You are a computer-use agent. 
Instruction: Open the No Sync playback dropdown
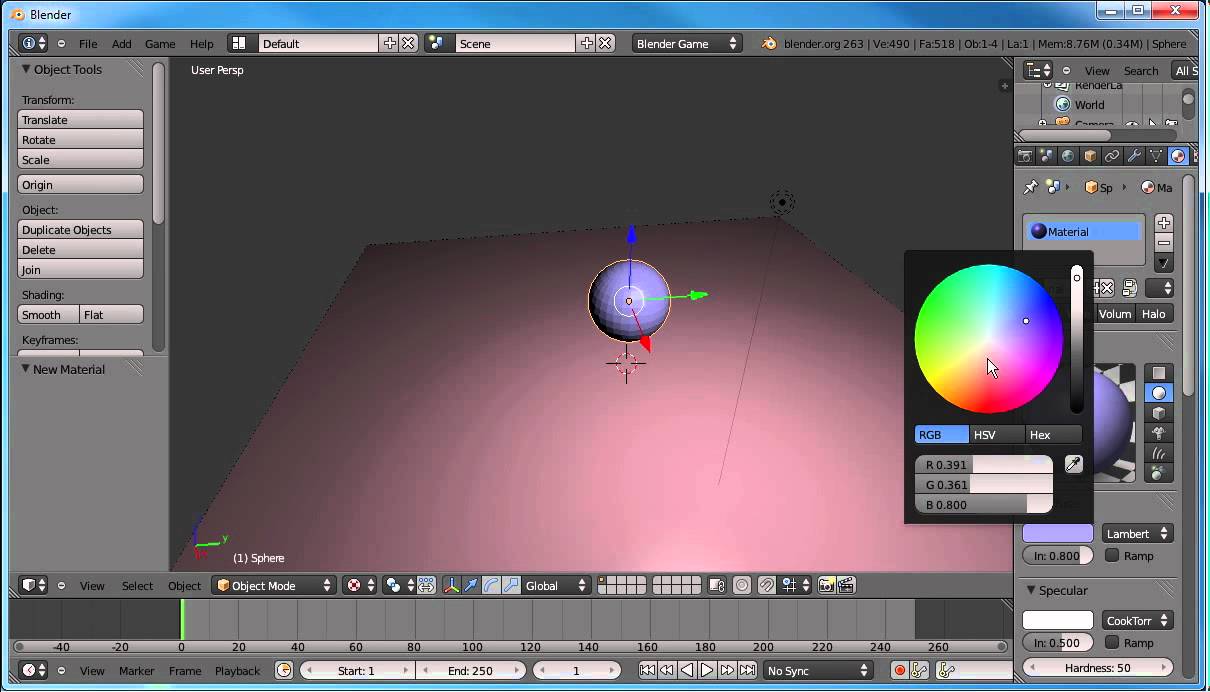coord(818,670)
